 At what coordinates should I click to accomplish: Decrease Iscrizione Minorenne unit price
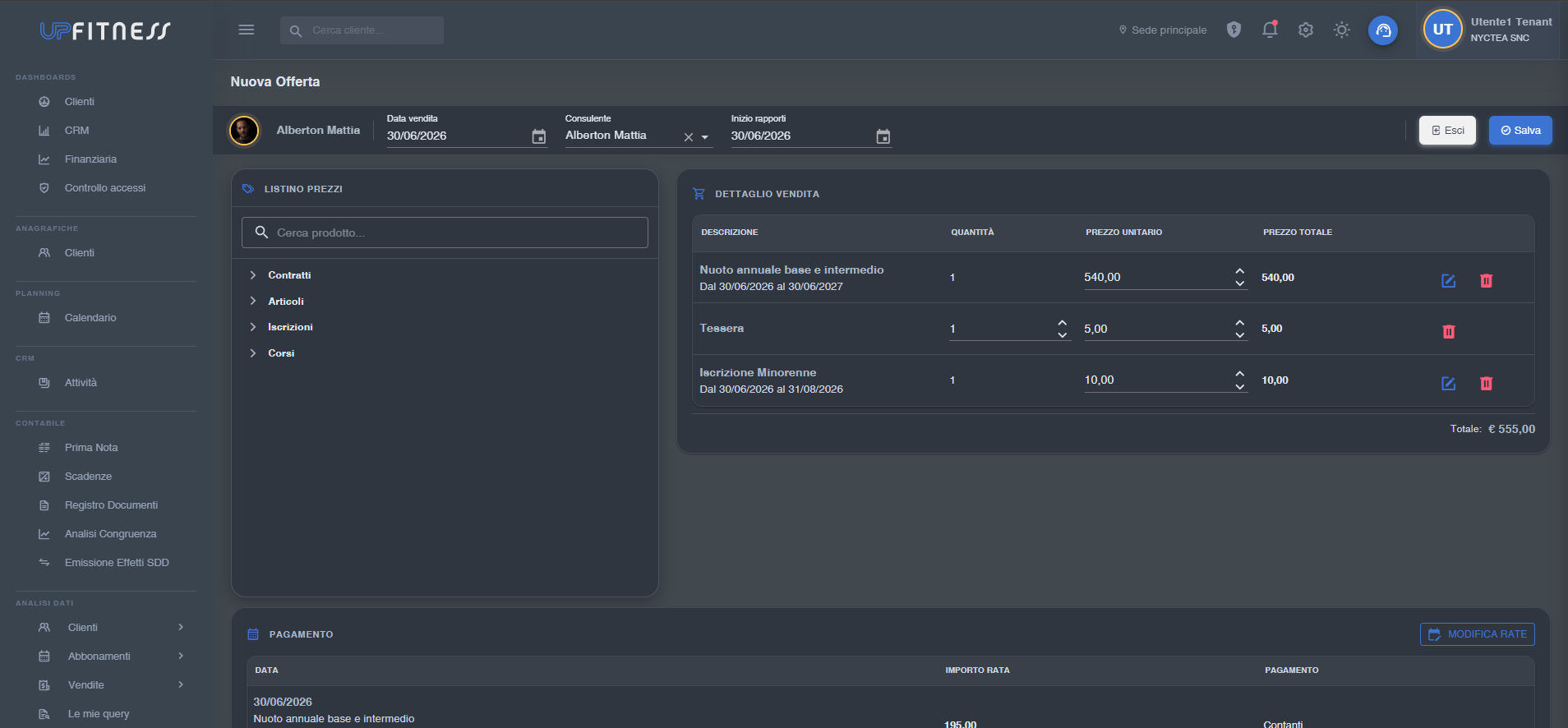[x=1240, y=386]
